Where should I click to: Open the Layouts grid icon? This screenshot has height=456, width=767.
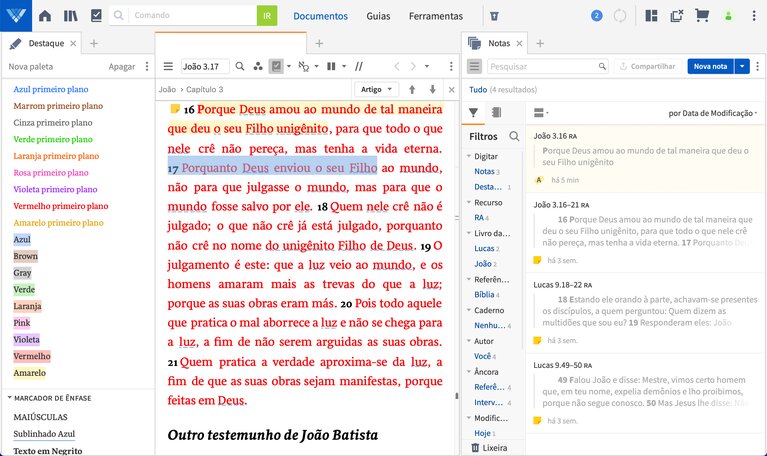click(651, 16)
